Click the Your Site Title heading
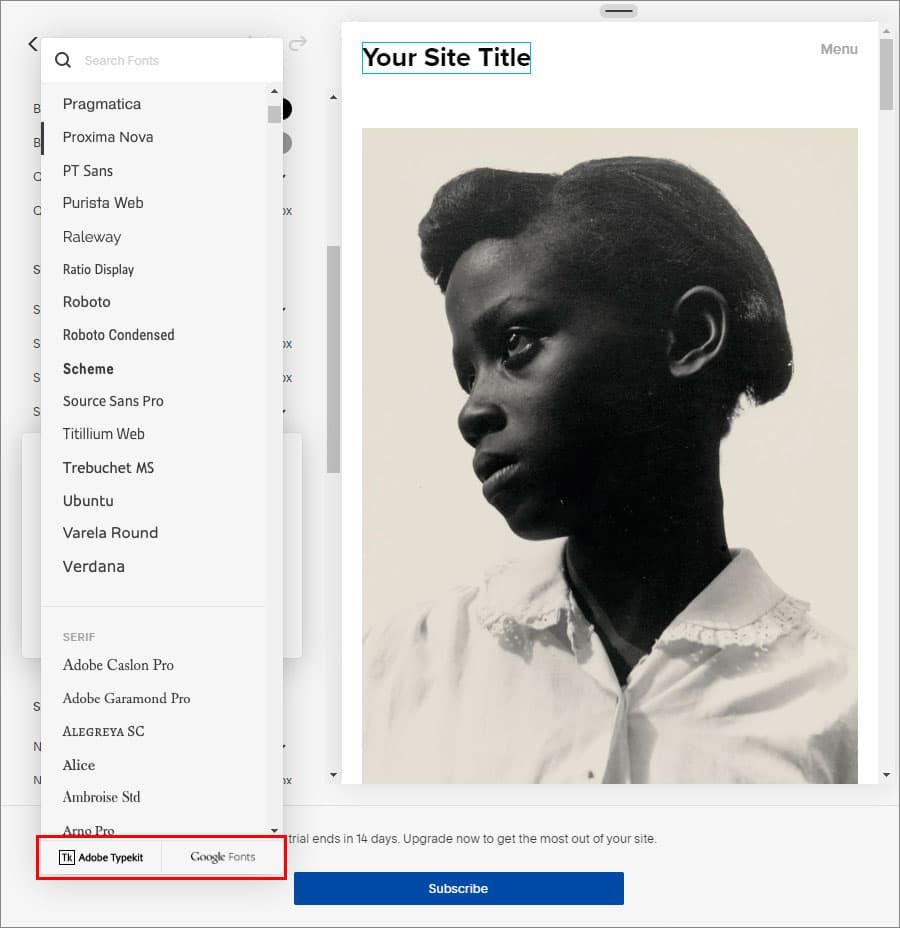Image resolution: width=900 pixels, height=928 pixels. pyautogui.click(x=446, y=58)
